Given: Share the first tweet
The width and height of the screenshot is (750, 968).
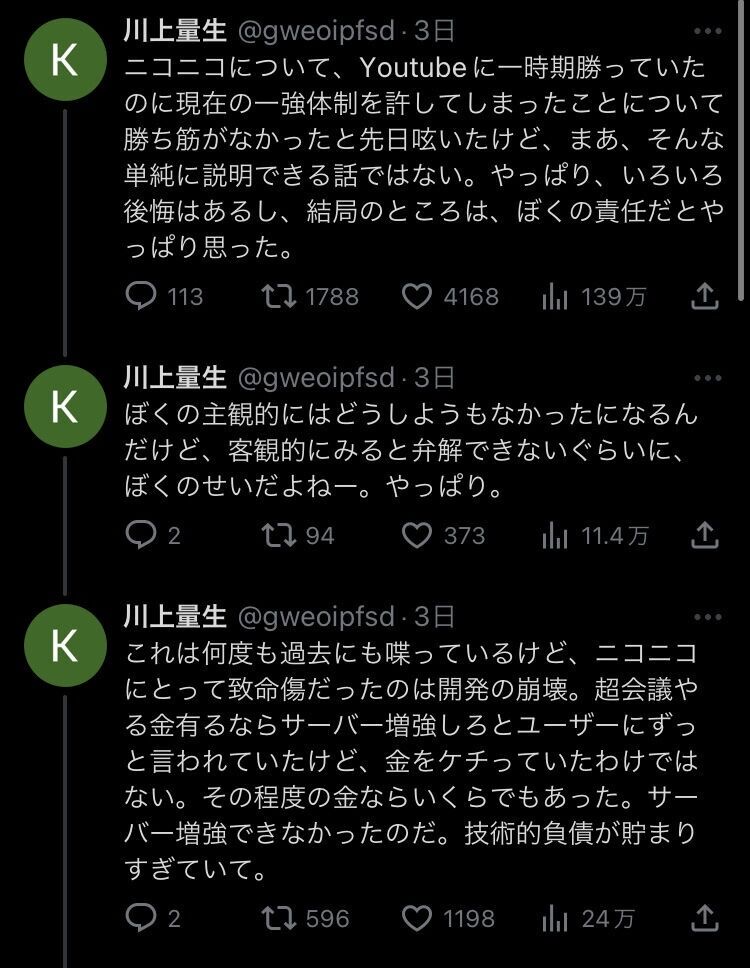Looking at the screenshot, I should click(704, 296).
